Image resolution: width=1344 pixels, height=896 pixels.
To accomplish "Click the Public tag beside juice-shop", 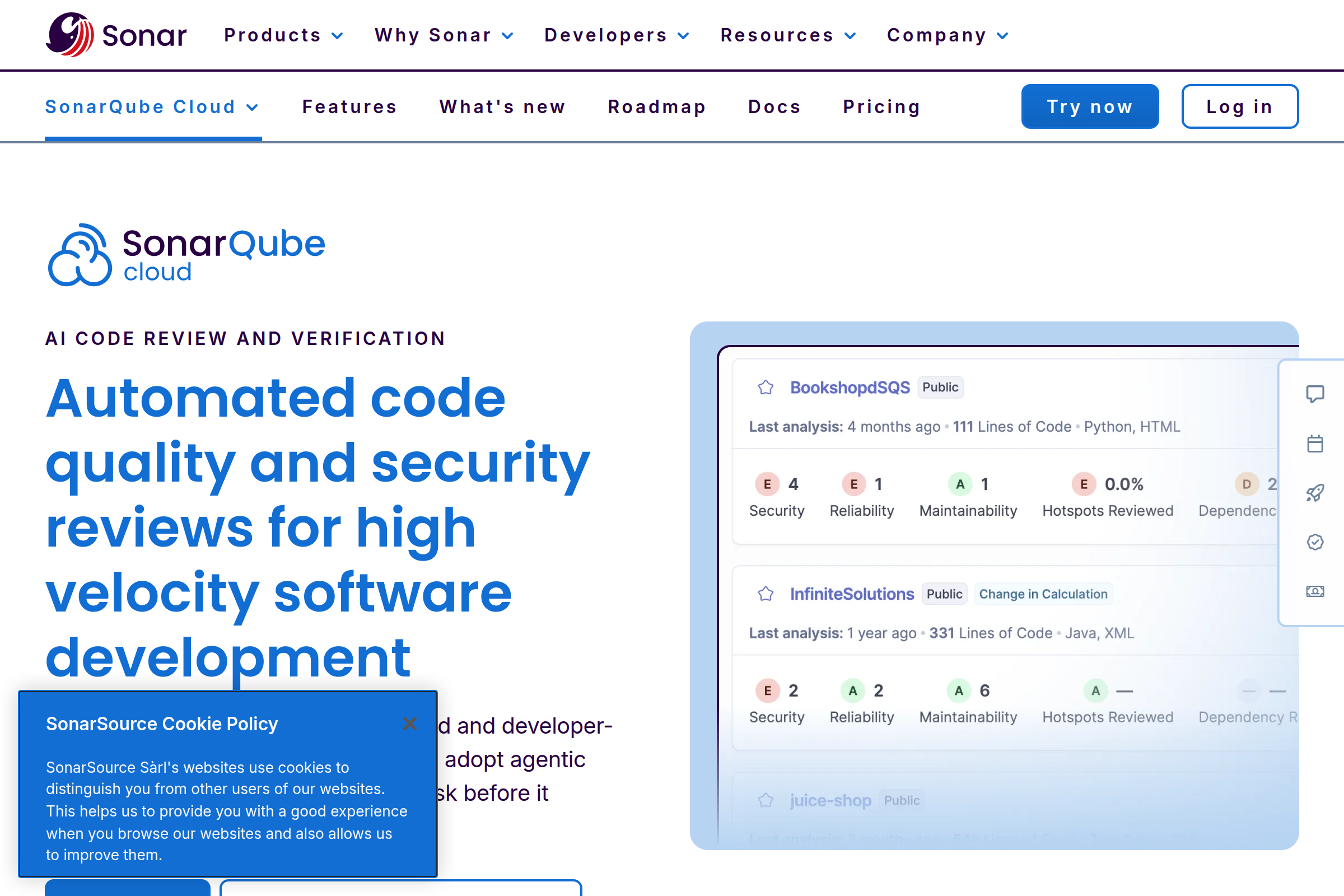I will tap(902, 800).
